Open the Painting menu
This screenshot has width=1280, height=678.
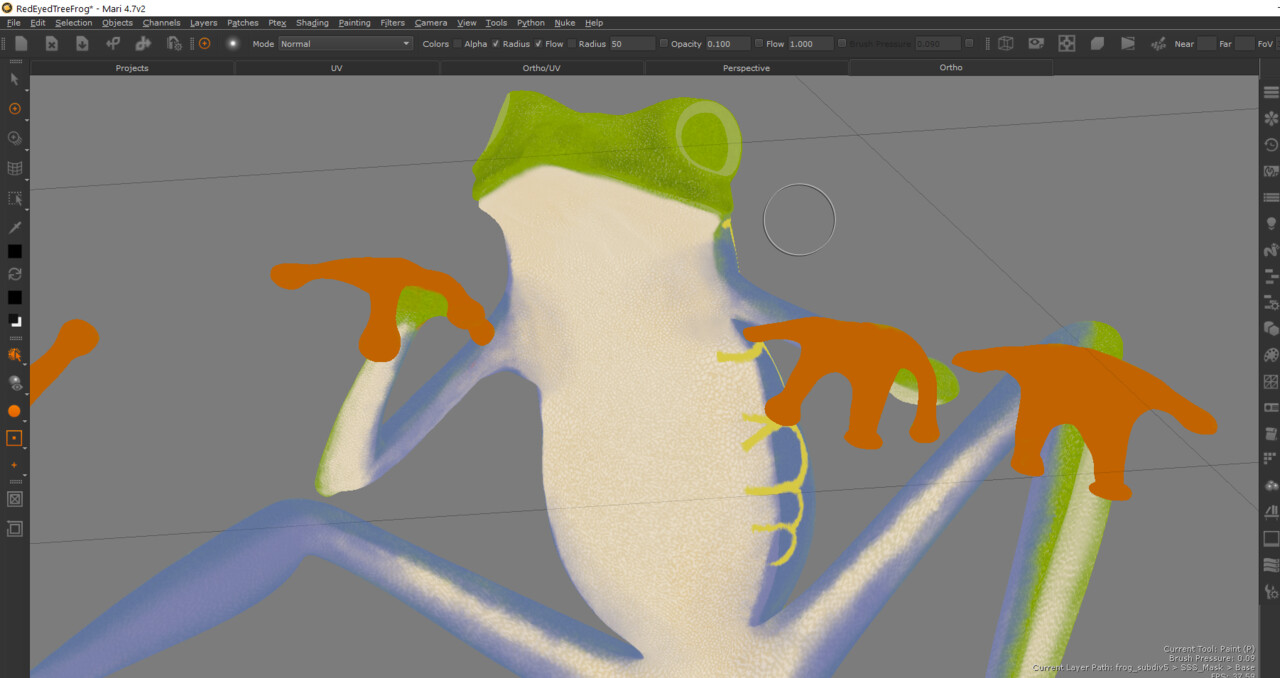click(354, 23)
